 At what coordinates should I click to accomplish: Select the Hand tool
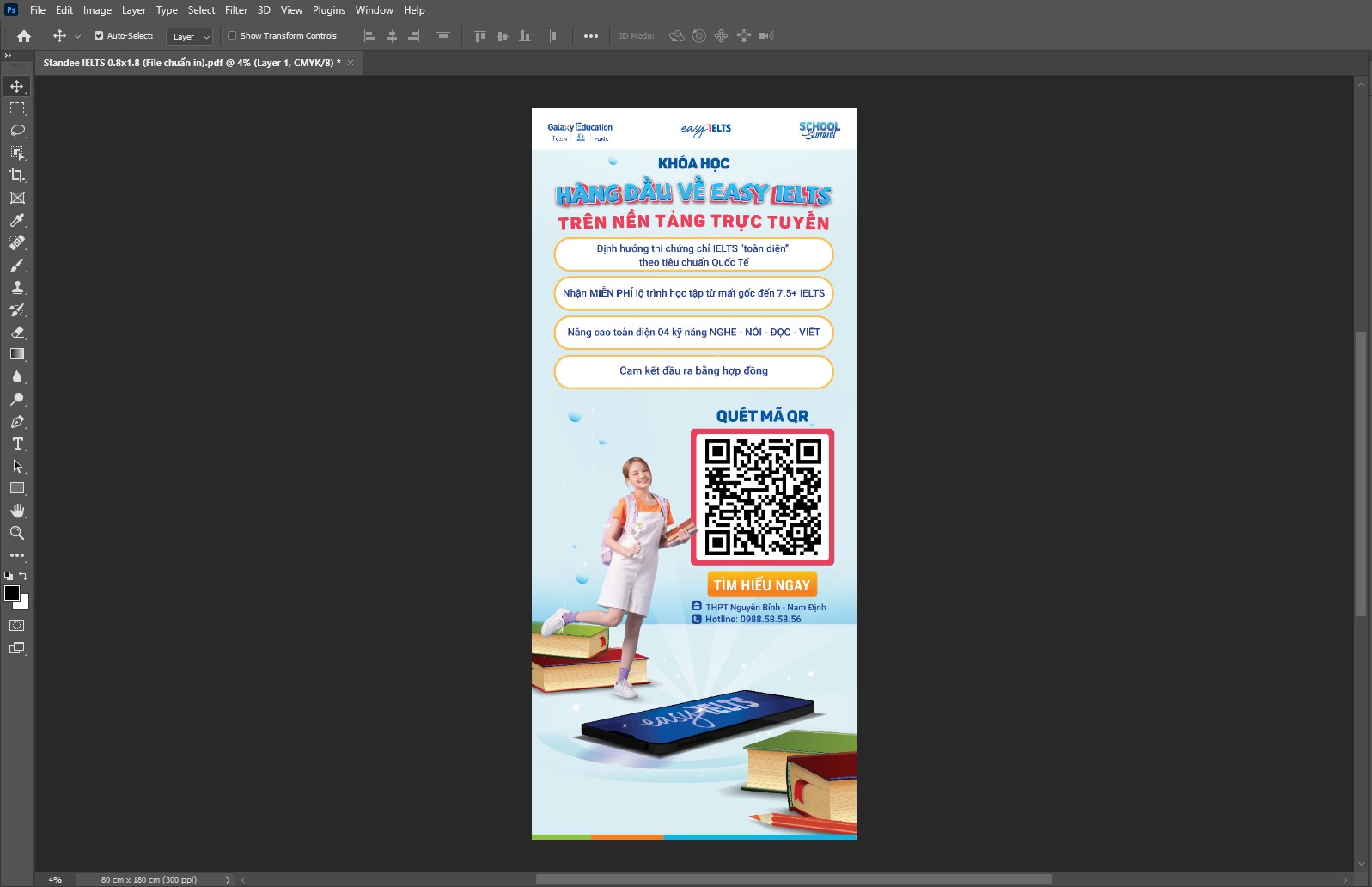[x=17, y=511]
